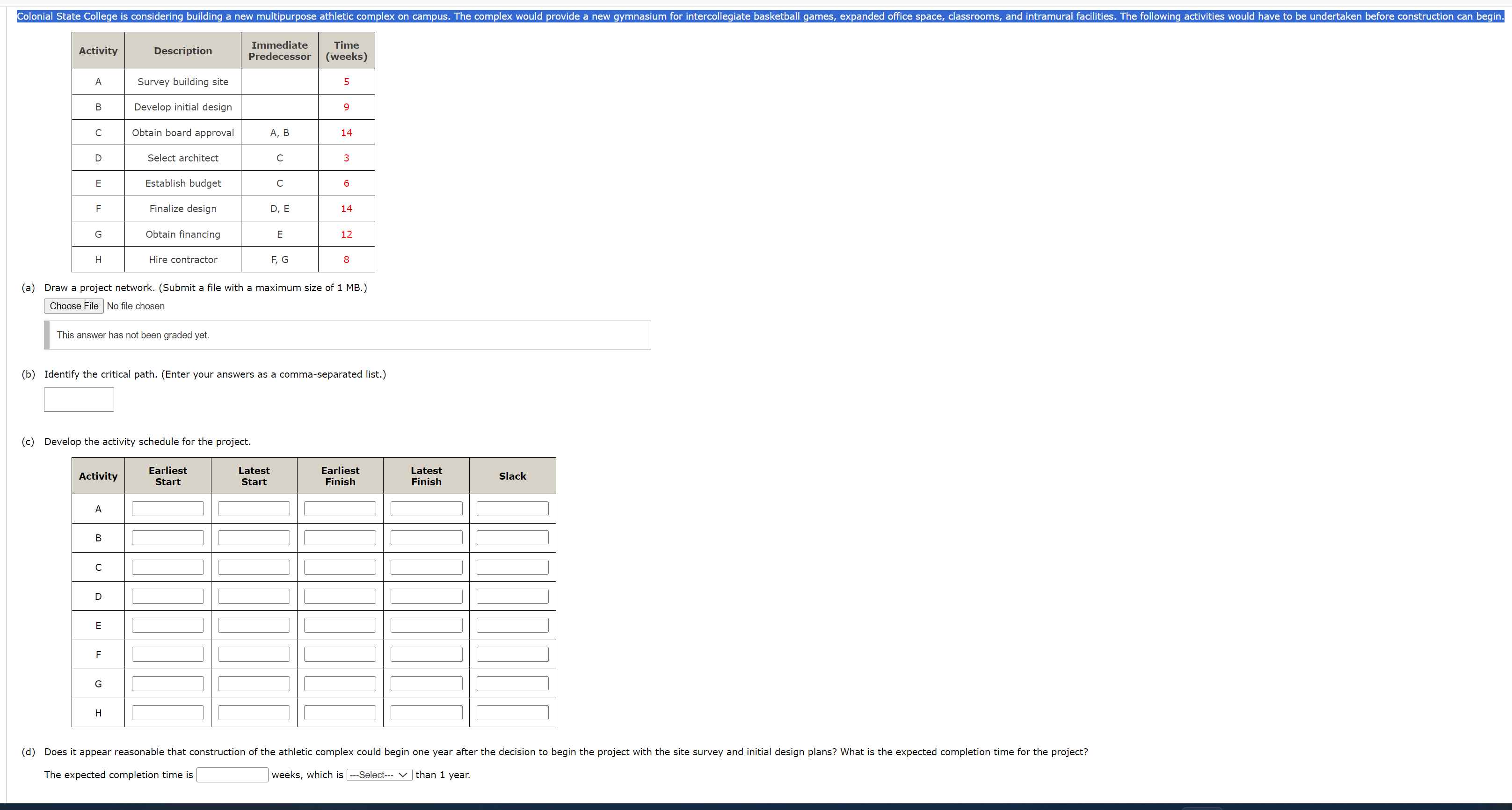
Task: Click Earliest Start field for activity D
Action: [x=168, y=596]
